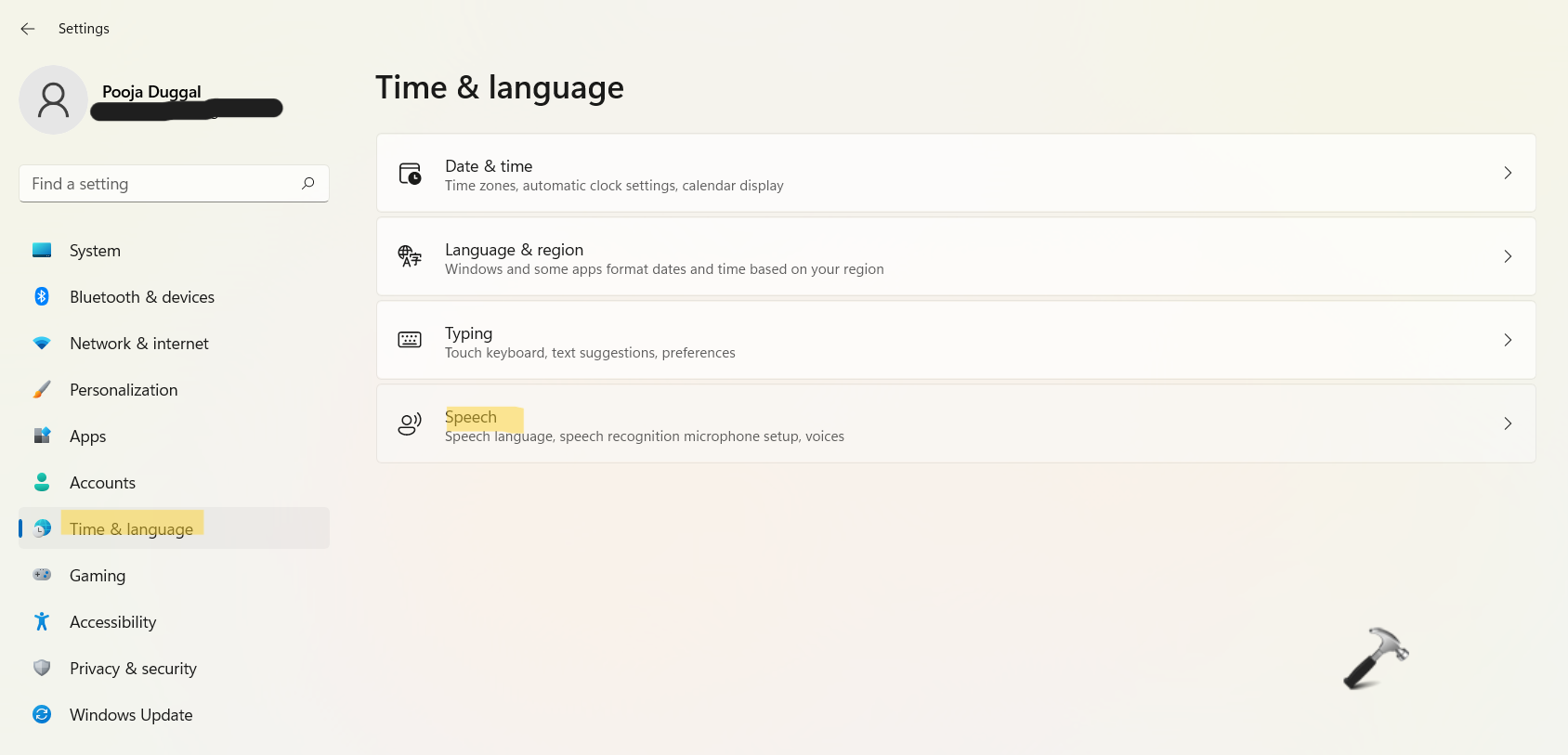1568x755 pixels.
Task: Click the Language & region globe icon
Action: tap(410, 256)
